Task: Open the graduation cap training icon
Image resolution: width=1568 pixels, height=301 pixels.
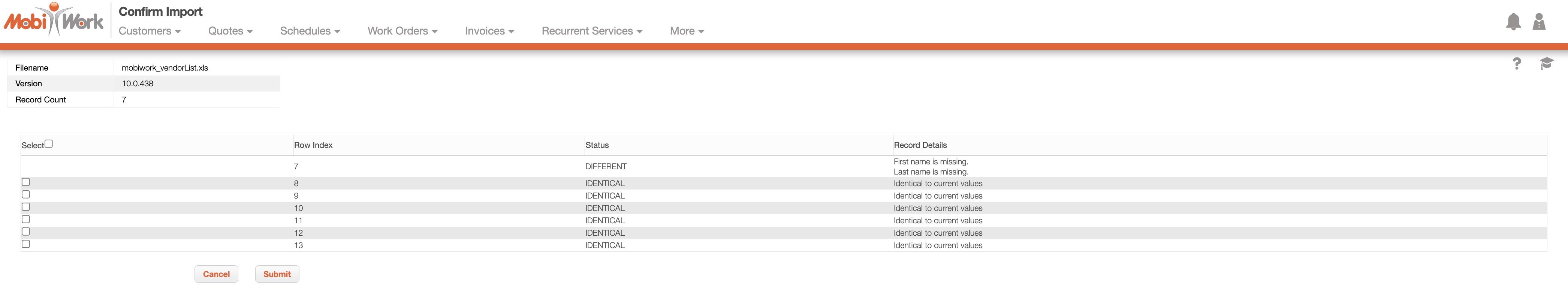Action: tap(1546, 63)
